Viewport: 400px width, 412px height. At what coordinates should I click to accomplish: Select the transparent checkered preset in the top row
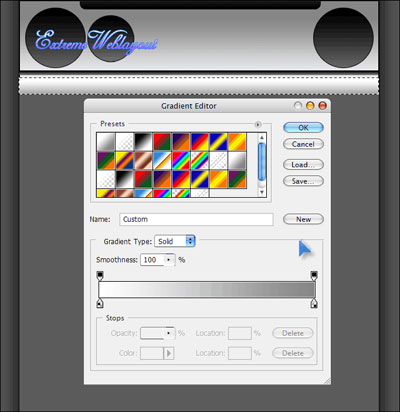coord(125,141)
